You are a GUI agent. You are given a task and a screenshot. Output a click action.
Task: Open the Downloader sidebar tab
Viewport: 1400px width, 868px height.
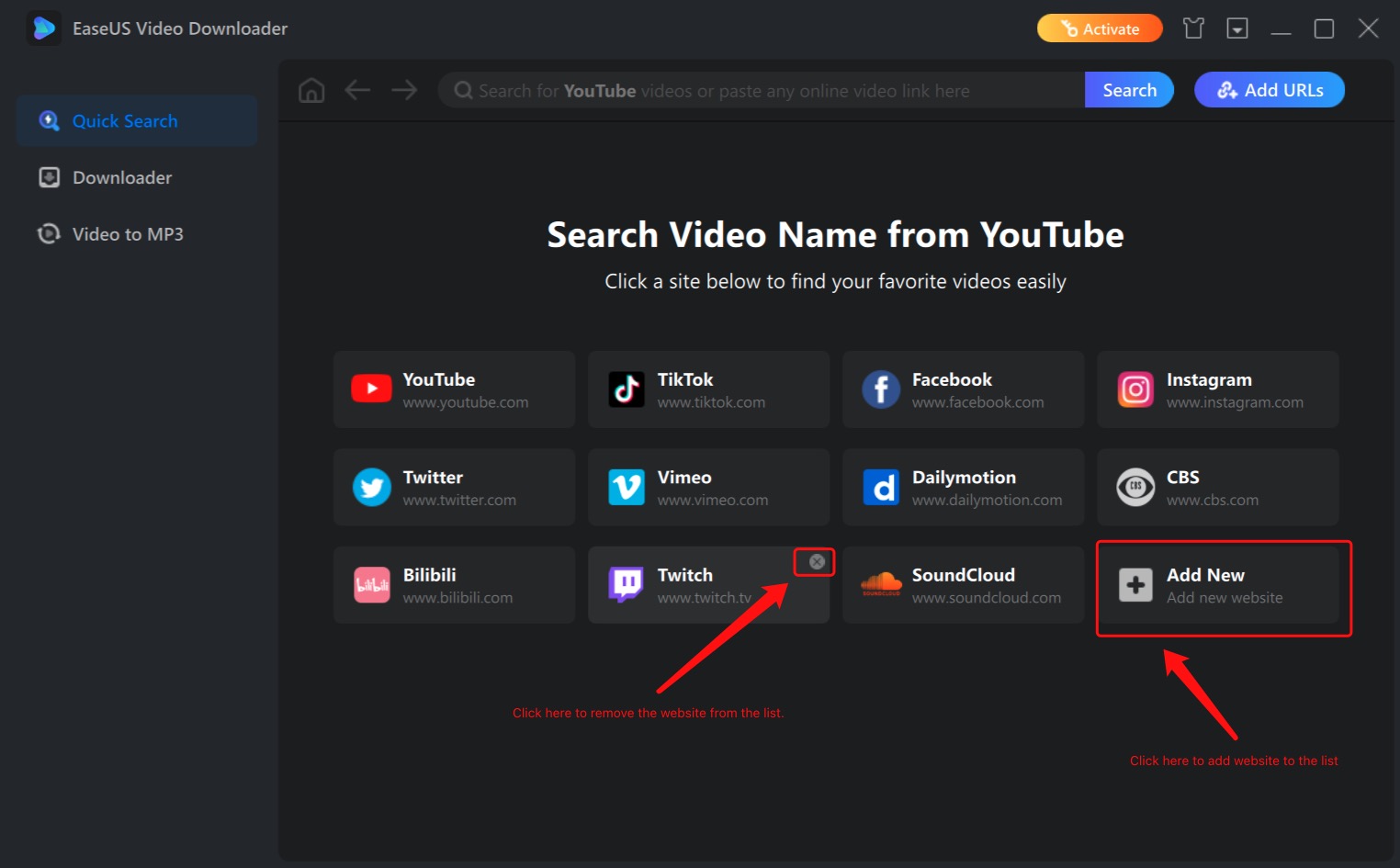click(x=137, y=177)
